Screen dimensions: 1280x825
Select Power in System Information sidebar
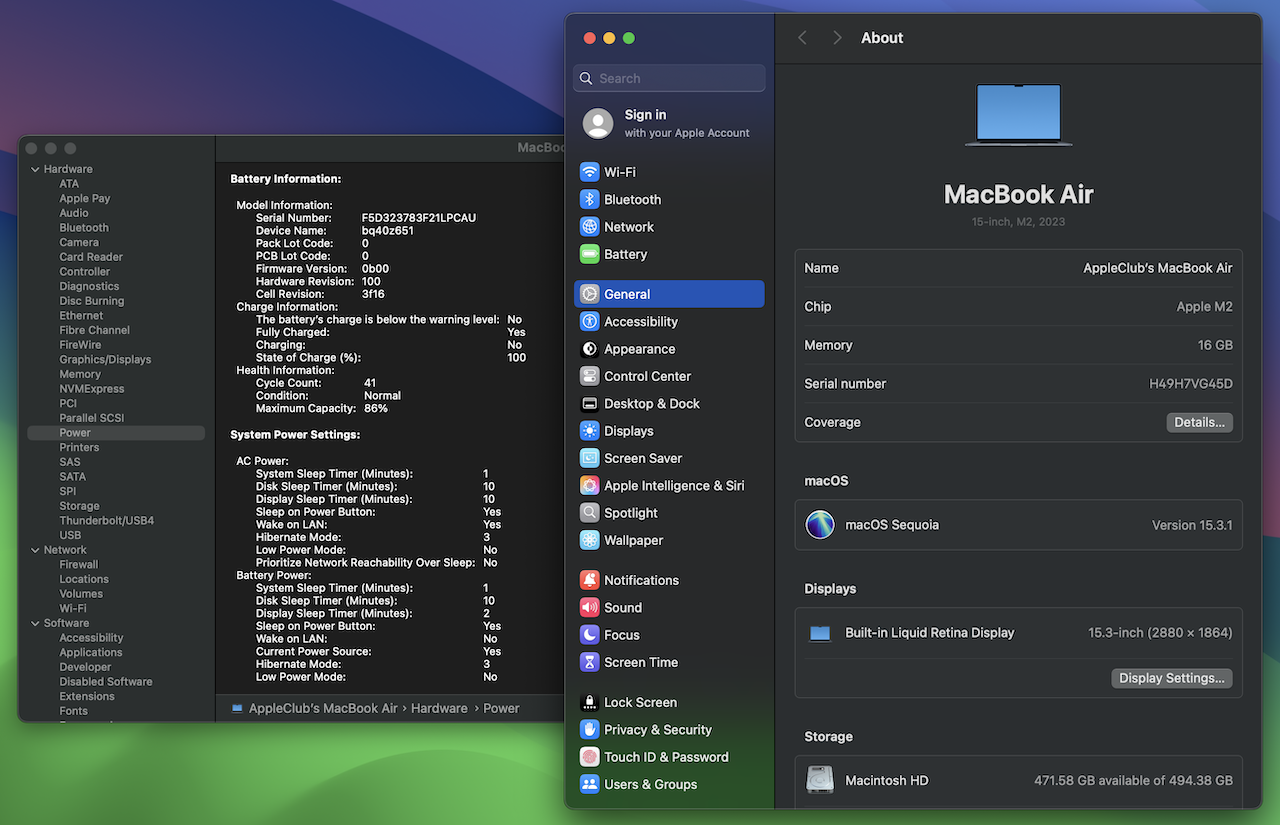[x=116, y=433]
